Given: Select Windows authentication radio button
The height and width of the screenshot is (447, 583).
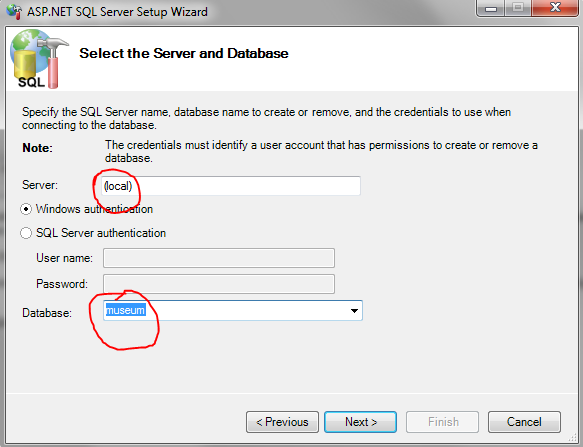Looking at the screenshot, I should click(x=26, y=209).
